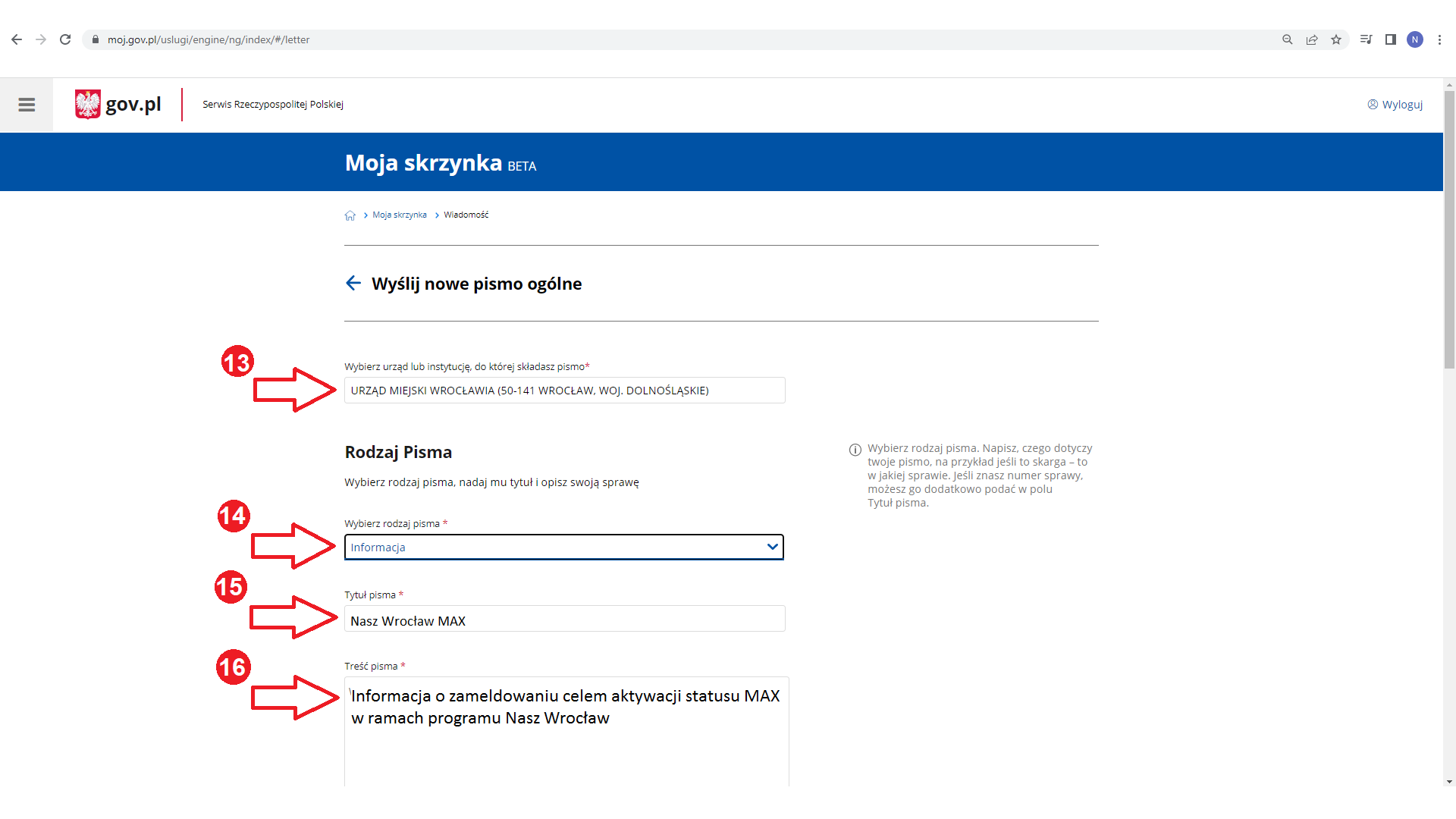Select the moj.gov.pl address bar URL

[x=209, y=39]
